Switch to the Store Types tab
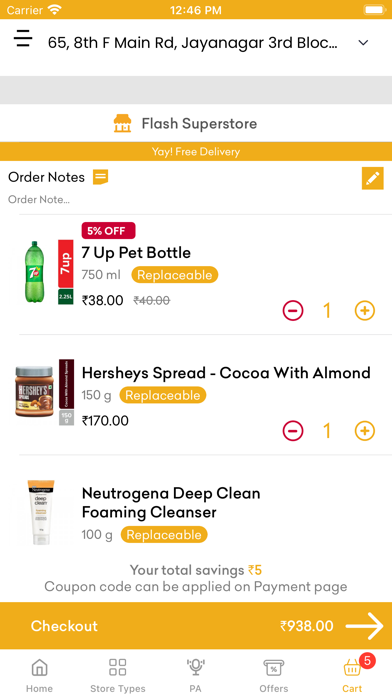The image size is (392, 696). tap(118, 675)
